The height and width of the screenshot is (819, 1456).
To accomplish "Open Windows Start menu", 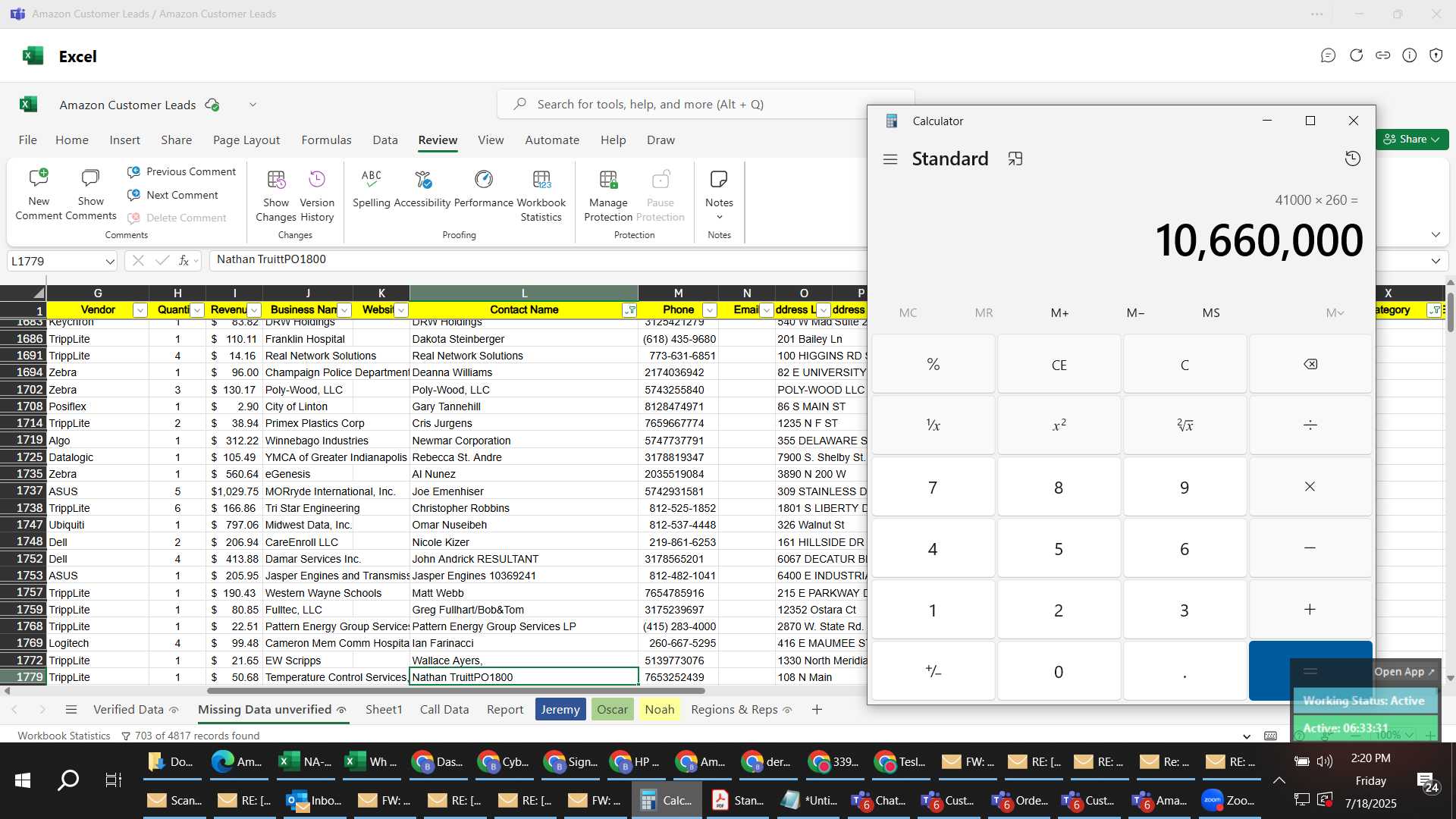I will point(23,780).
